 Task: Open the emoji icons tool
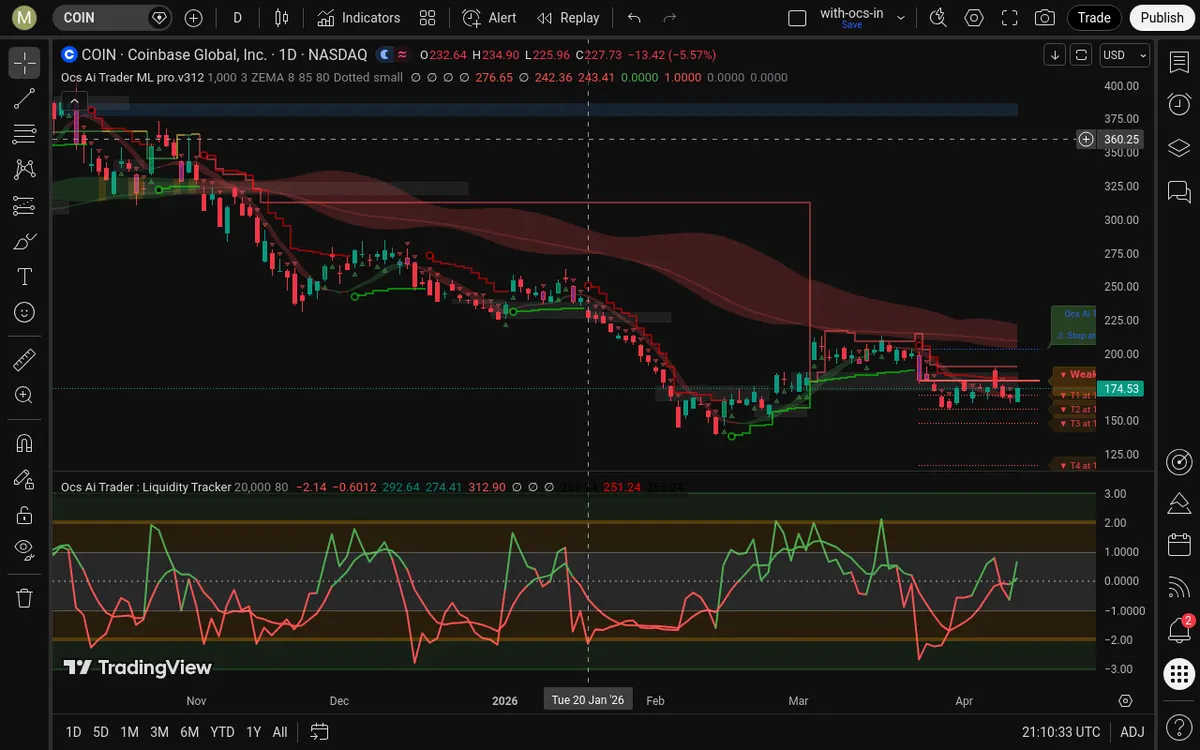[x=25, y=313]
